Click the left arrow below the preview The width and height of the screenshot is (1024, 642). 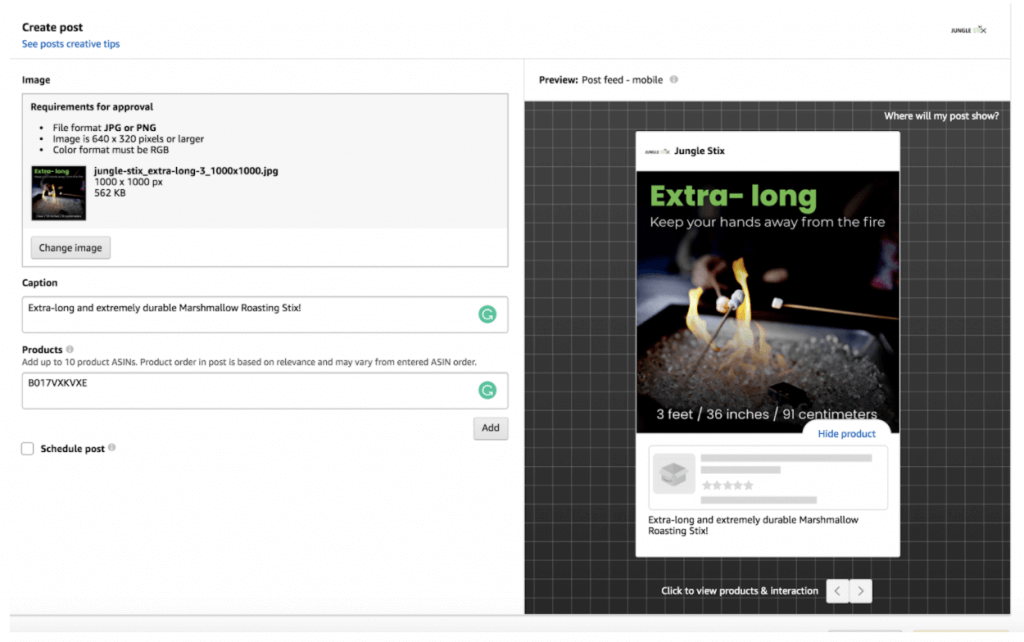(x=837, y=591)
